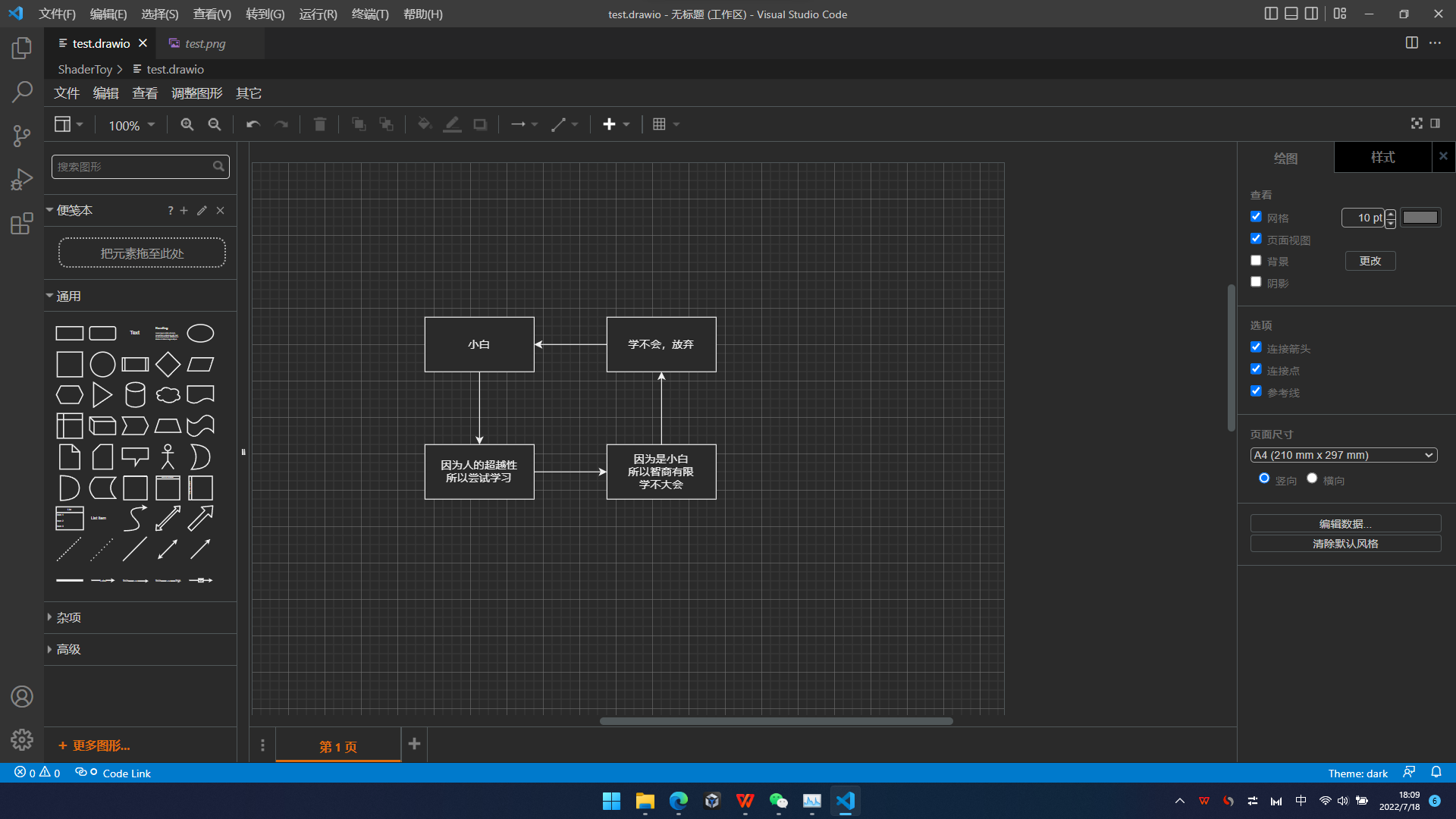The height and width of the screenshot is (819, 1456).
Task: Click the table insert grid icon
Action: tap(659, 124)
